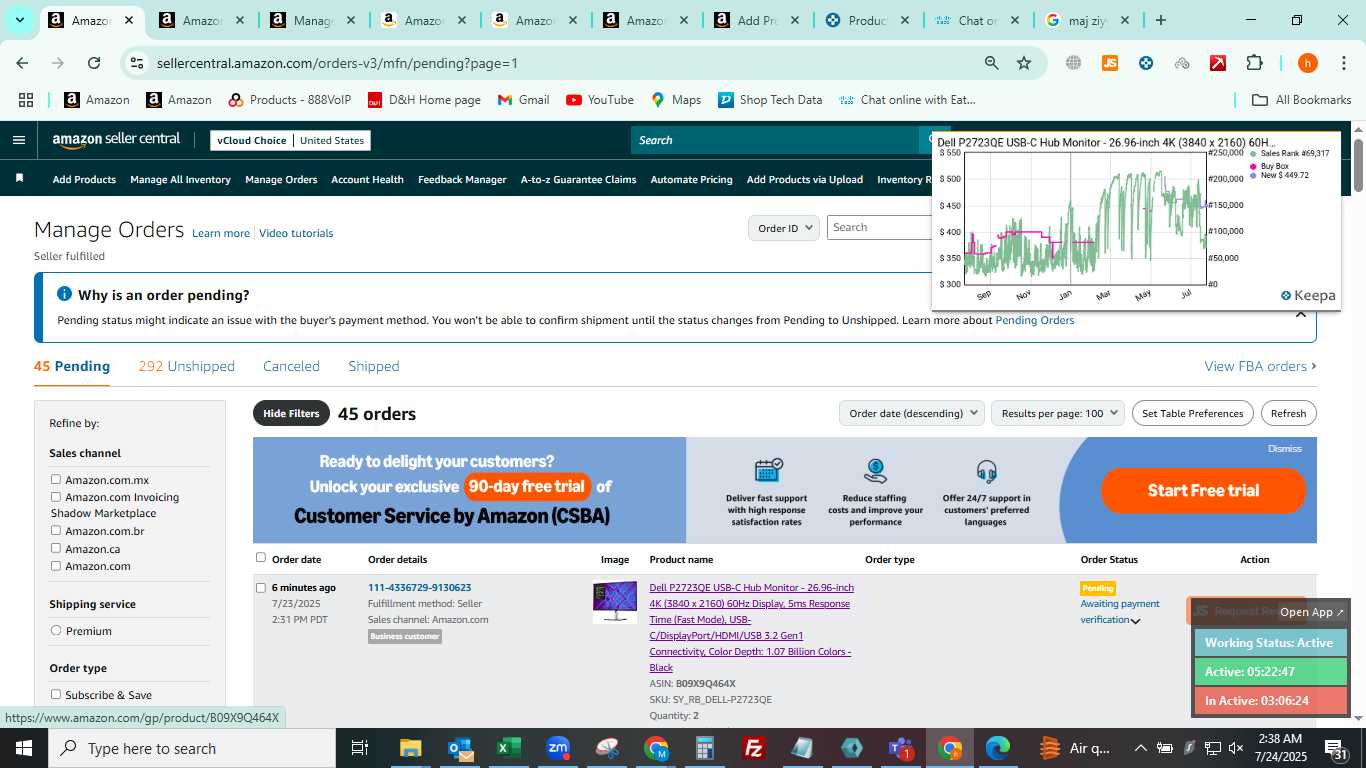Open the 'Results per page: 100' dropdown

coord(1058,413)
